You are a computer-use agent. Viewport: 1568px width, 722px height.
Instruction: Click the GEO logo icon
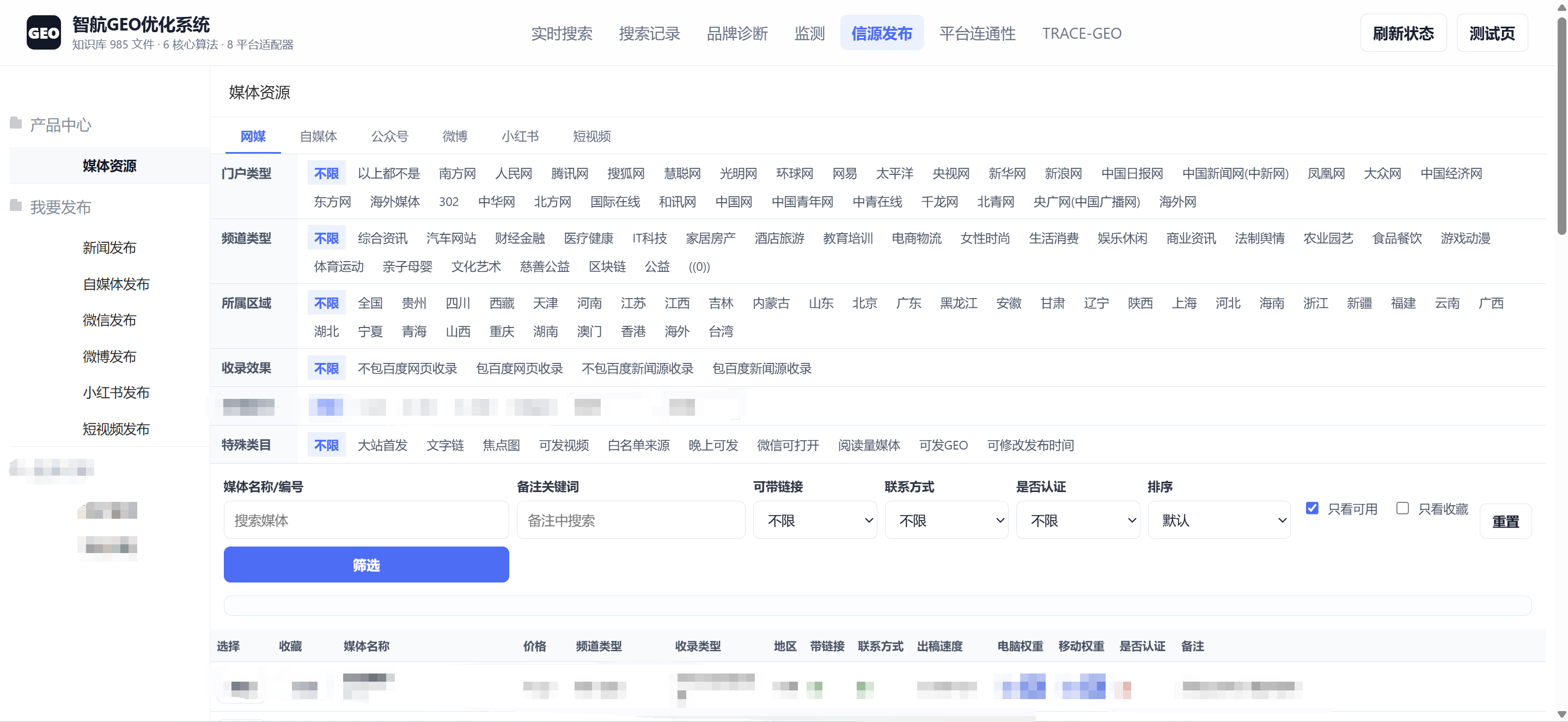43,32
